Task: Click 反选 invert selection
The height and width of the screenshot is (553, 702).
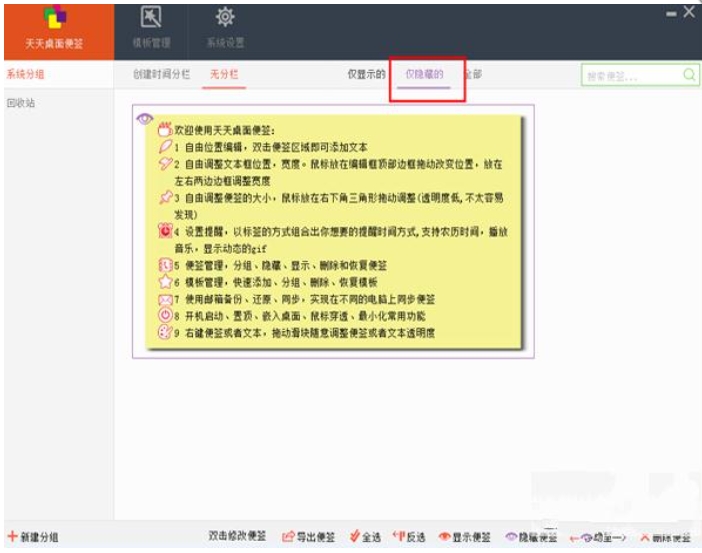Action: [409, 536]
